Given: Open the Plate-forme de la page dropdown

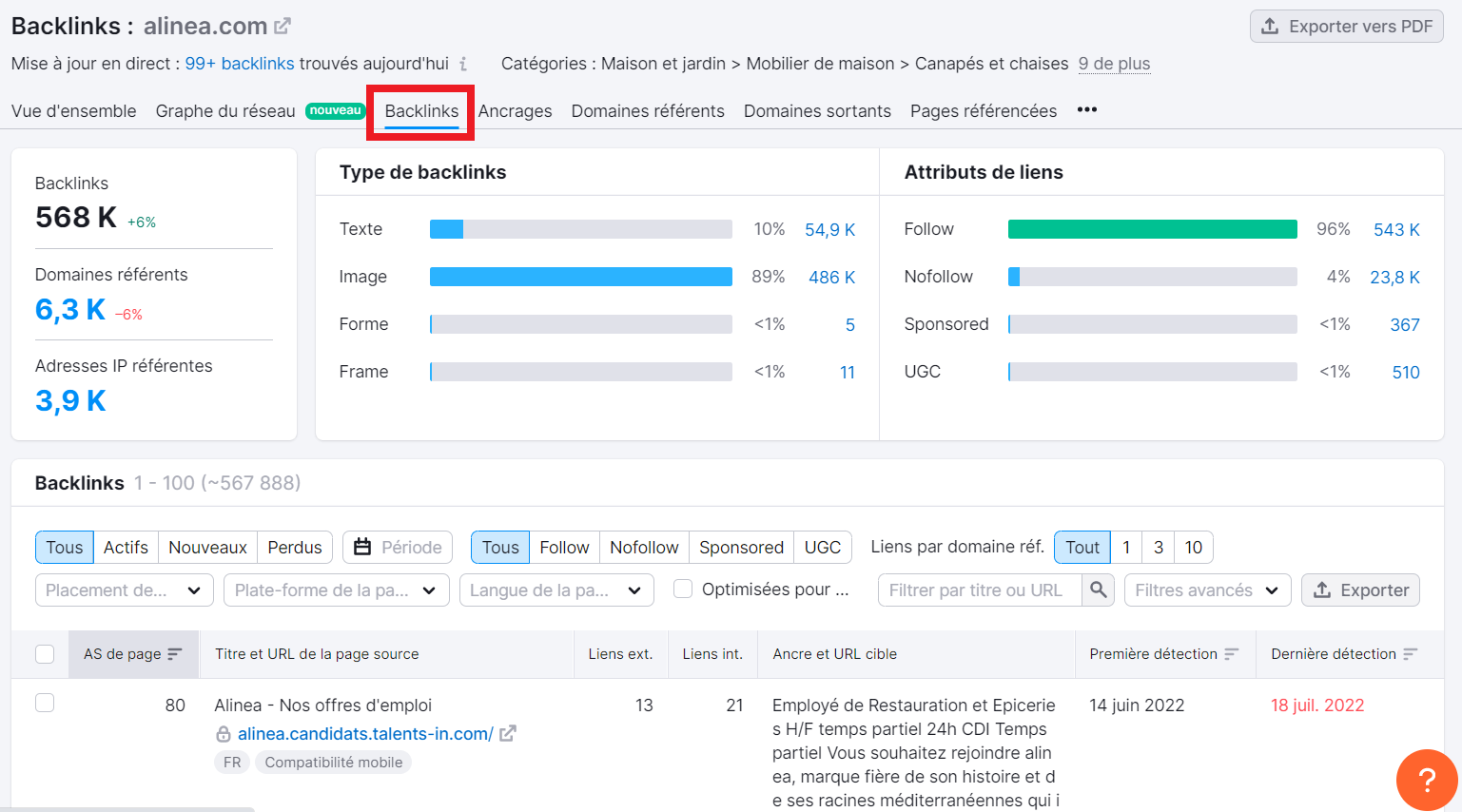Looking at the screenshot, I should 336,590.
